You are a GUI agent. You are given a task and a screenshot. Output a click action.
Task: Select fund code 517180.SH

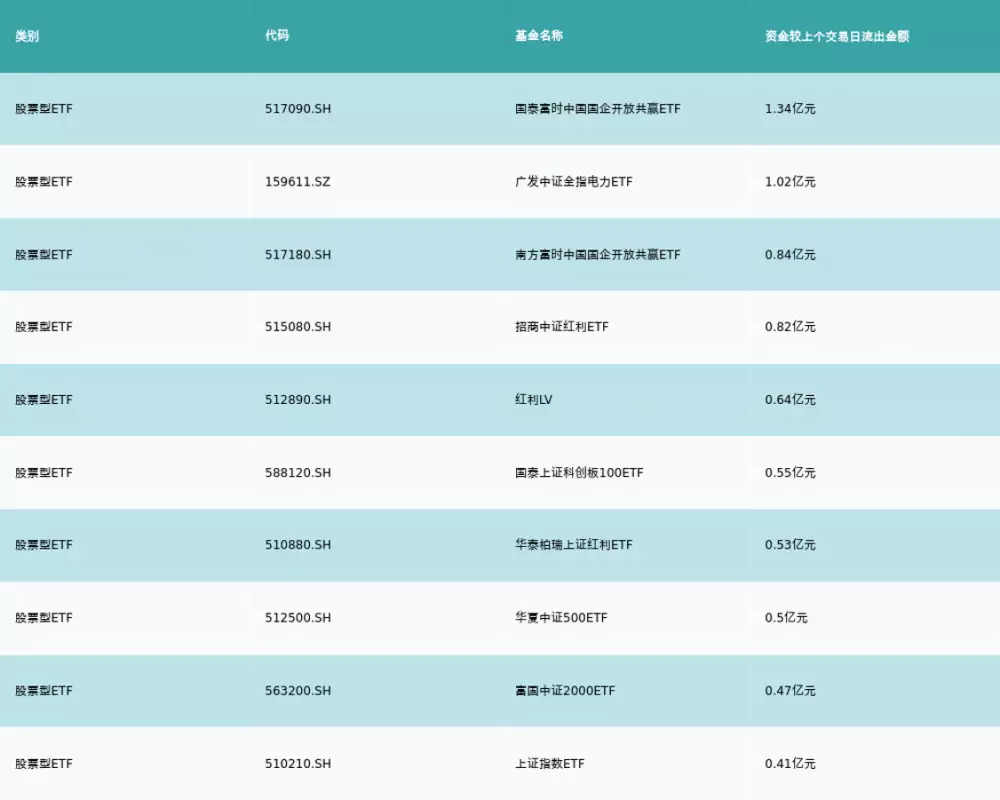[x=298, y=255]
